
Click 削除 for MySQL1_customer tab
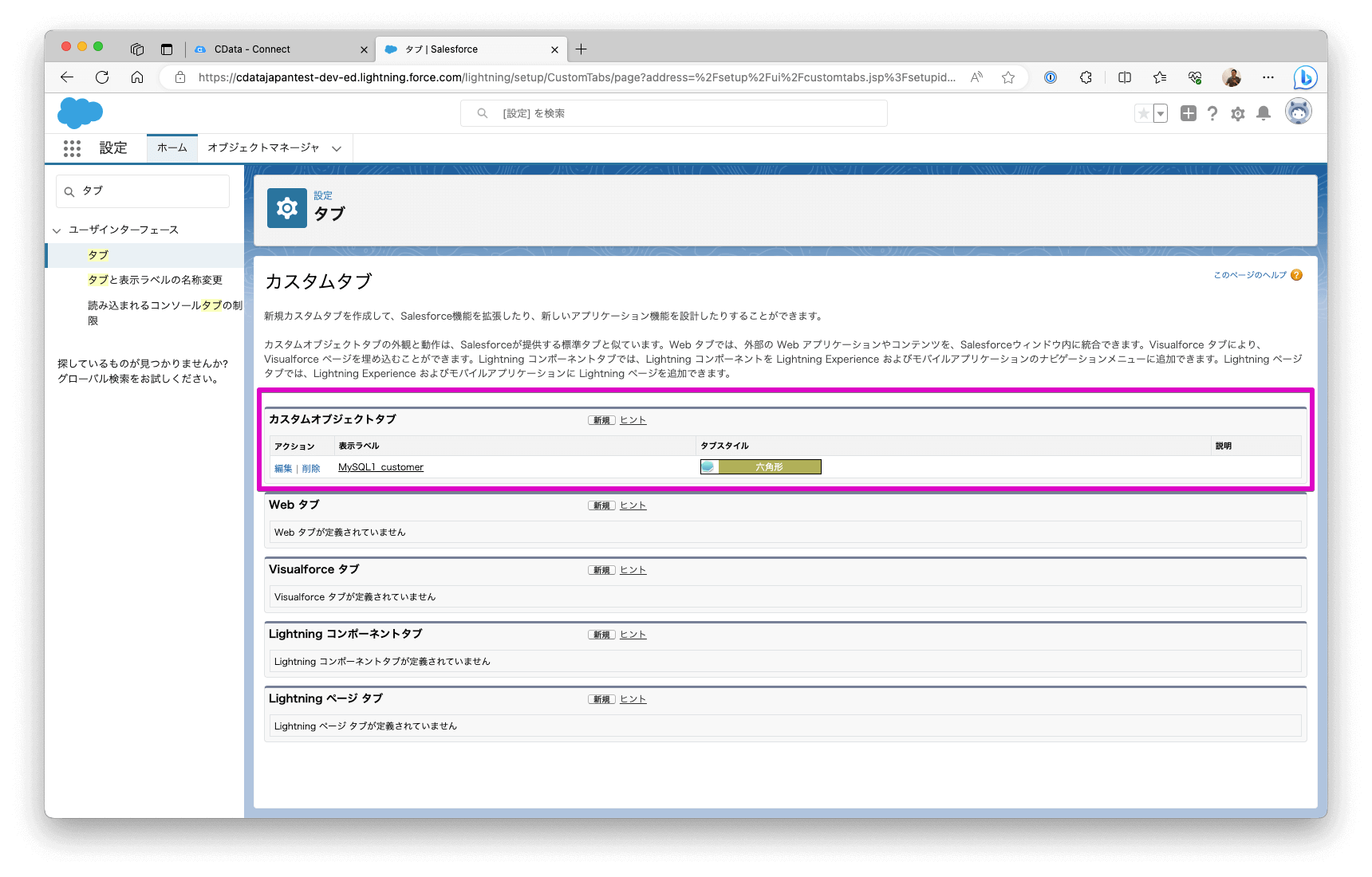click(x=311, y=469)
